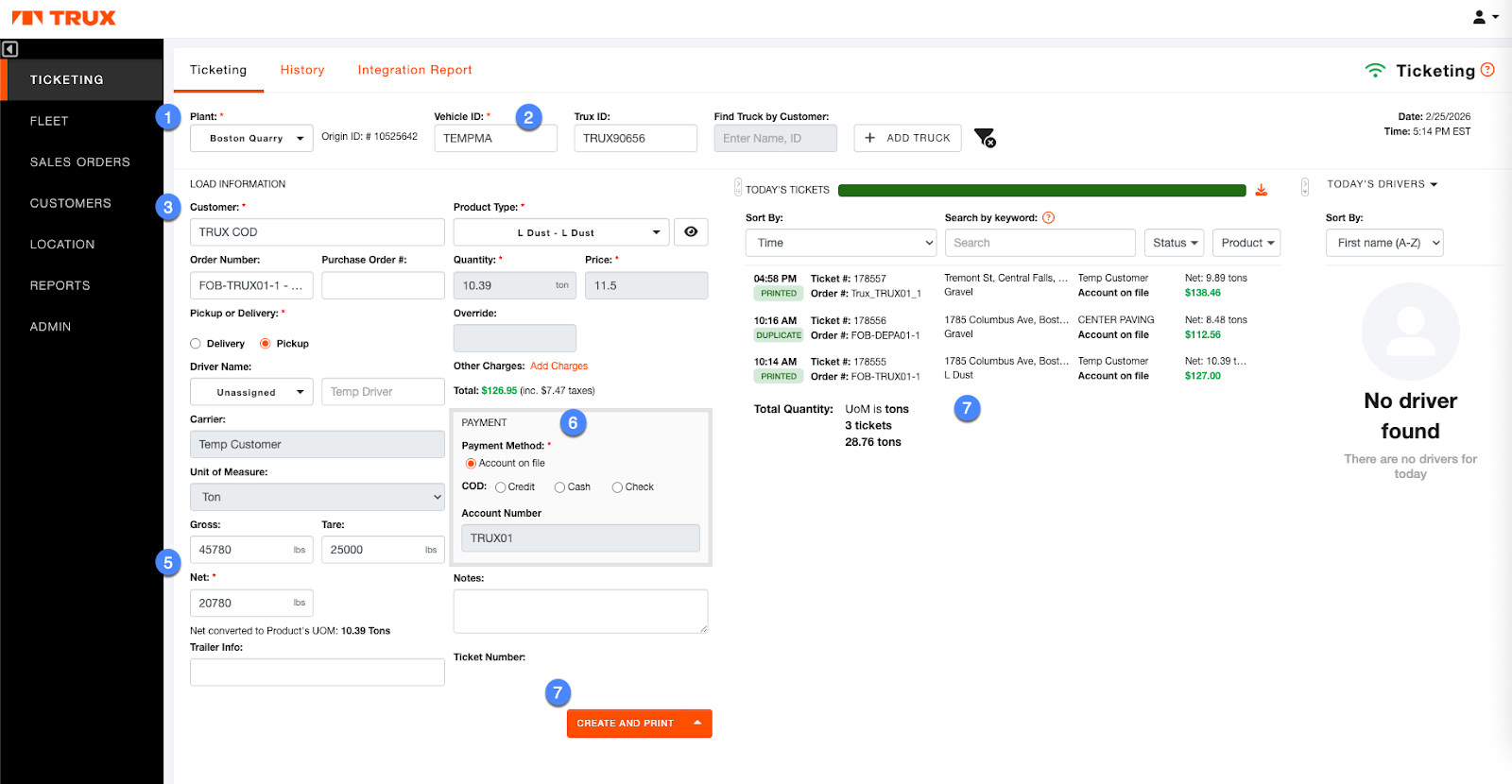Select the Cash COD payment option
Viewport: 1512px width, 784px height.
point(559,487)
